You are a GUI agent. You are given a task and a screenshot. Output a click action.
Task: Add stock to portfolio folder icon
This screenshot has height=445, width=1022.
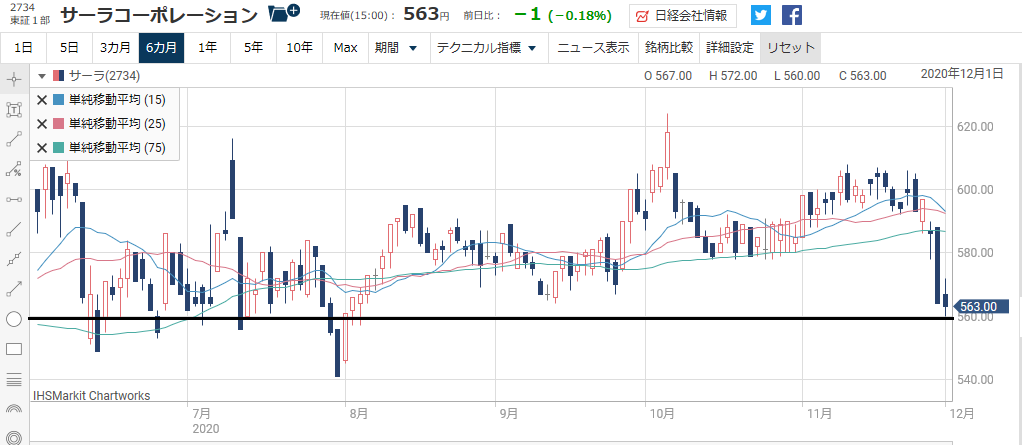point(284,13)
